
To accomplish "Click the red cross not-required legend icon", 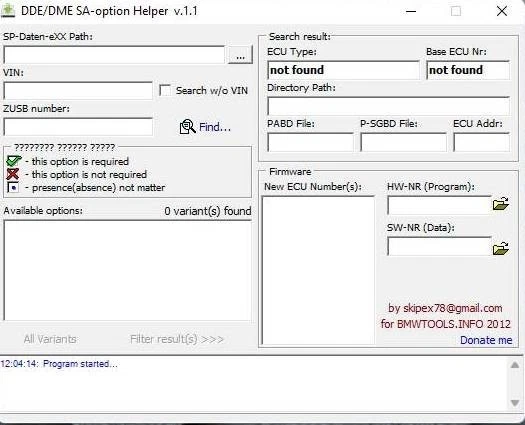I will [x=13, y=174].
